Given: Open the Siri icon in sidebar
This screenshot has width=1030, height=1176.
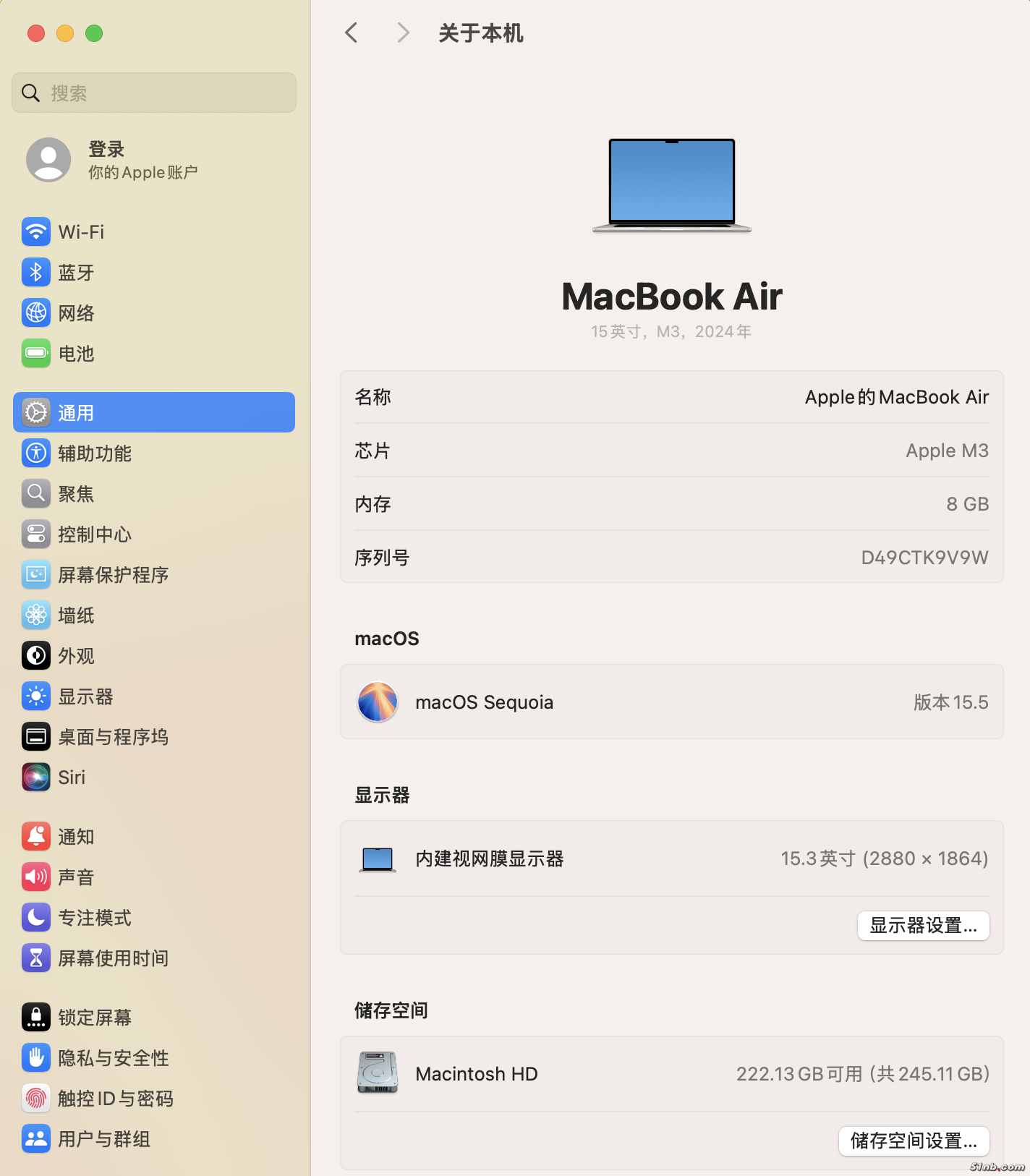Looking at the screenshot, I should click(x=36, y=777).
